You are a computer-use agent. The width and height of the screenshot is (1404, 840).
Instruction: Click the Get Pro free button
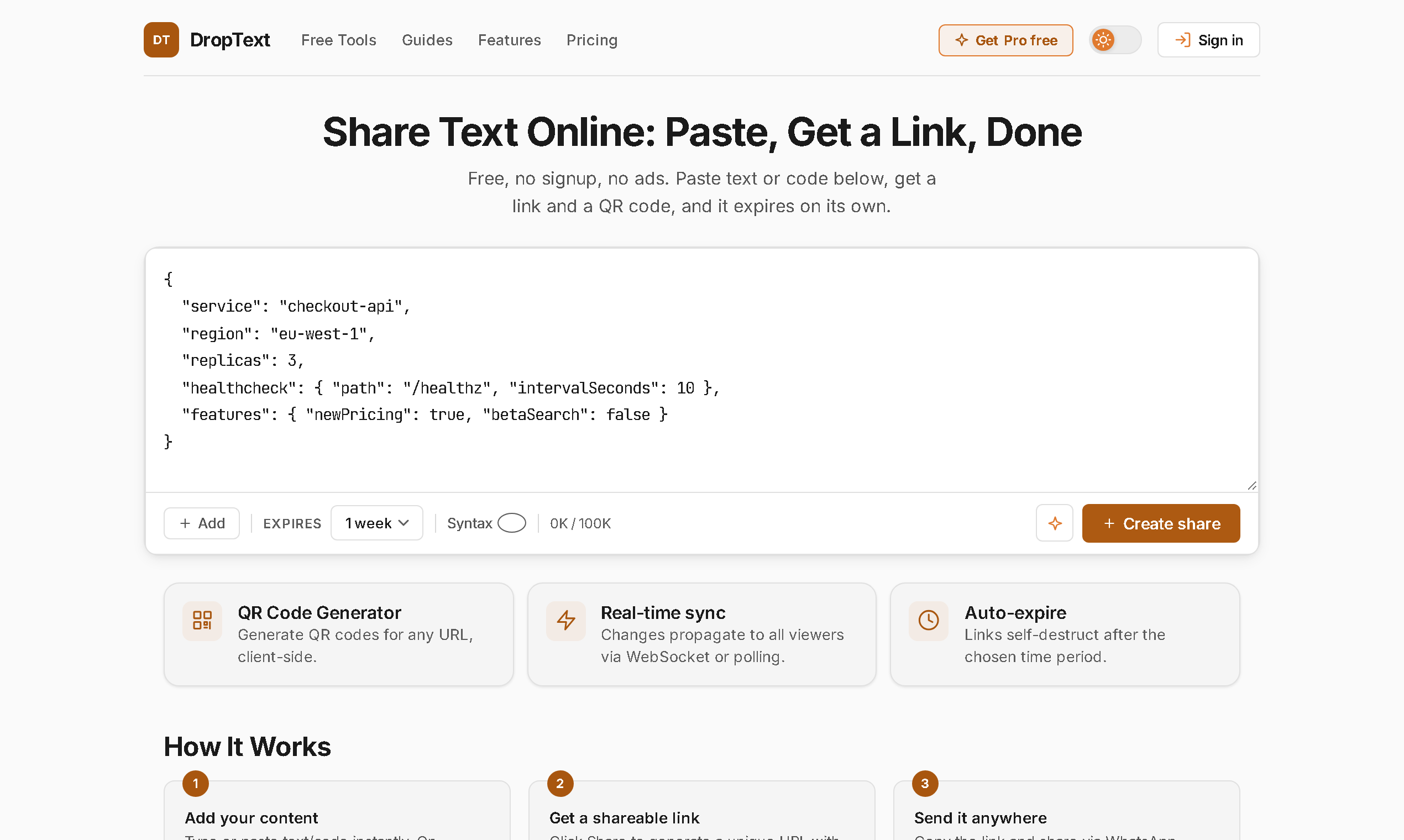click(1006, 40)
